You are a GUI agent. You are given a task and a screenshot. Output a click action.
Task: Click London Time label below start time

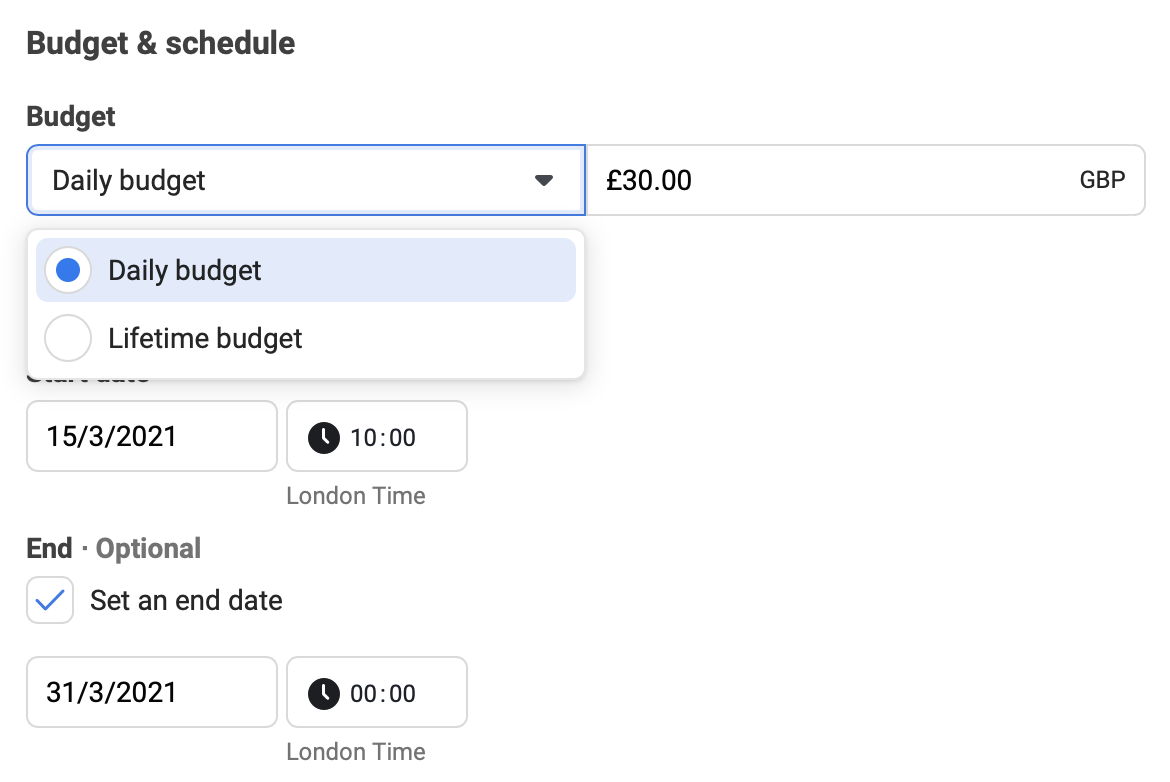[355, 496]
